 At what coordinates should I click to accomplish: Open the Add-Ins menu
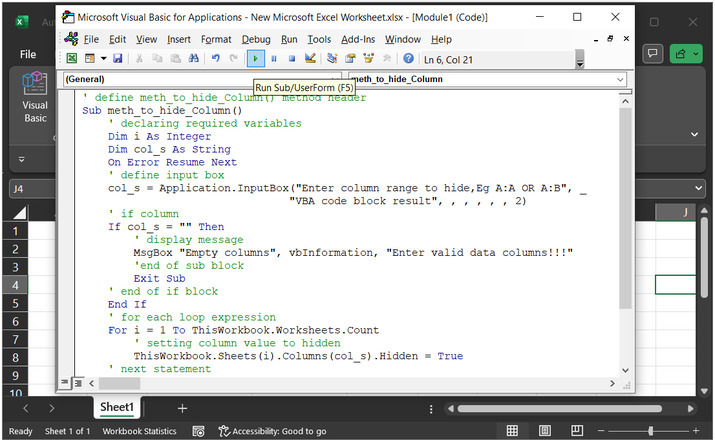click(358, 40)
